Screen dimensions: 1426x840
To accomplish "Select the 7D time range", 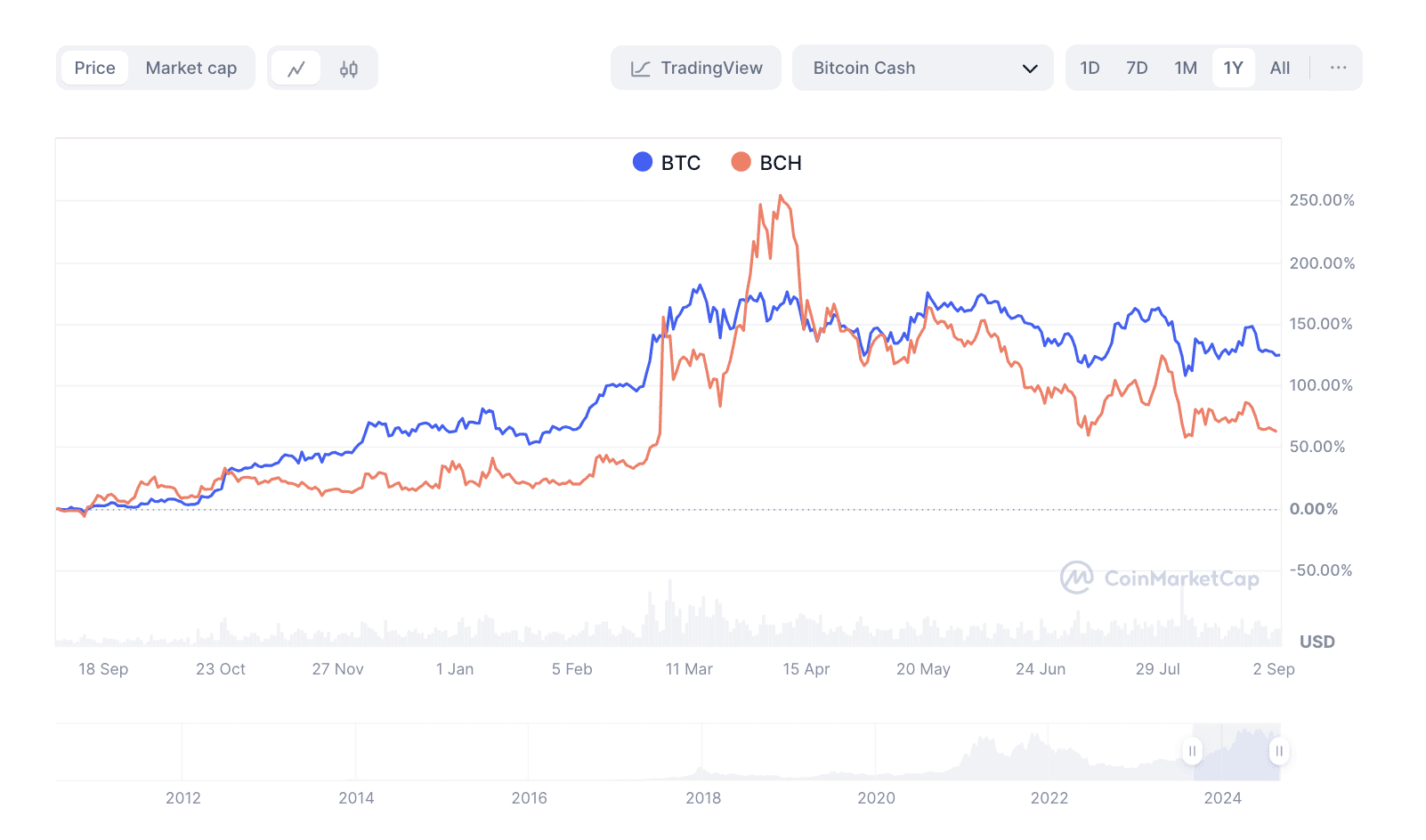I will coord(1137,69).
